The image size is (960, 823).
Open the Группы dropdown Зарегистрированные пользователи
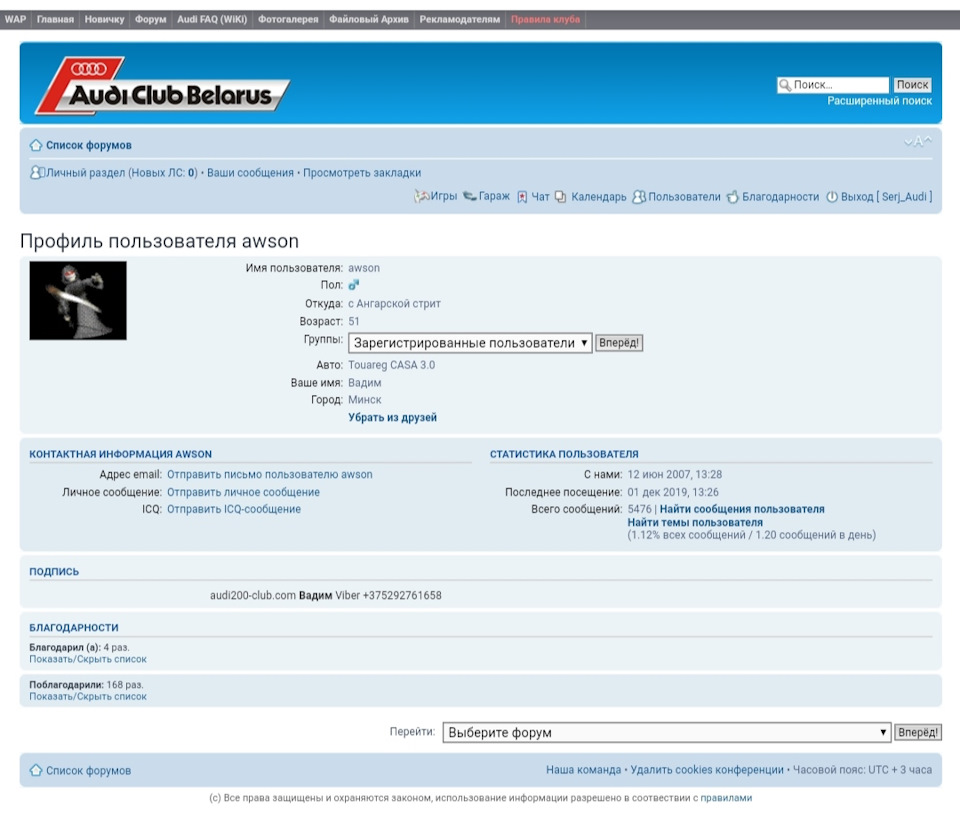(470, 343)
